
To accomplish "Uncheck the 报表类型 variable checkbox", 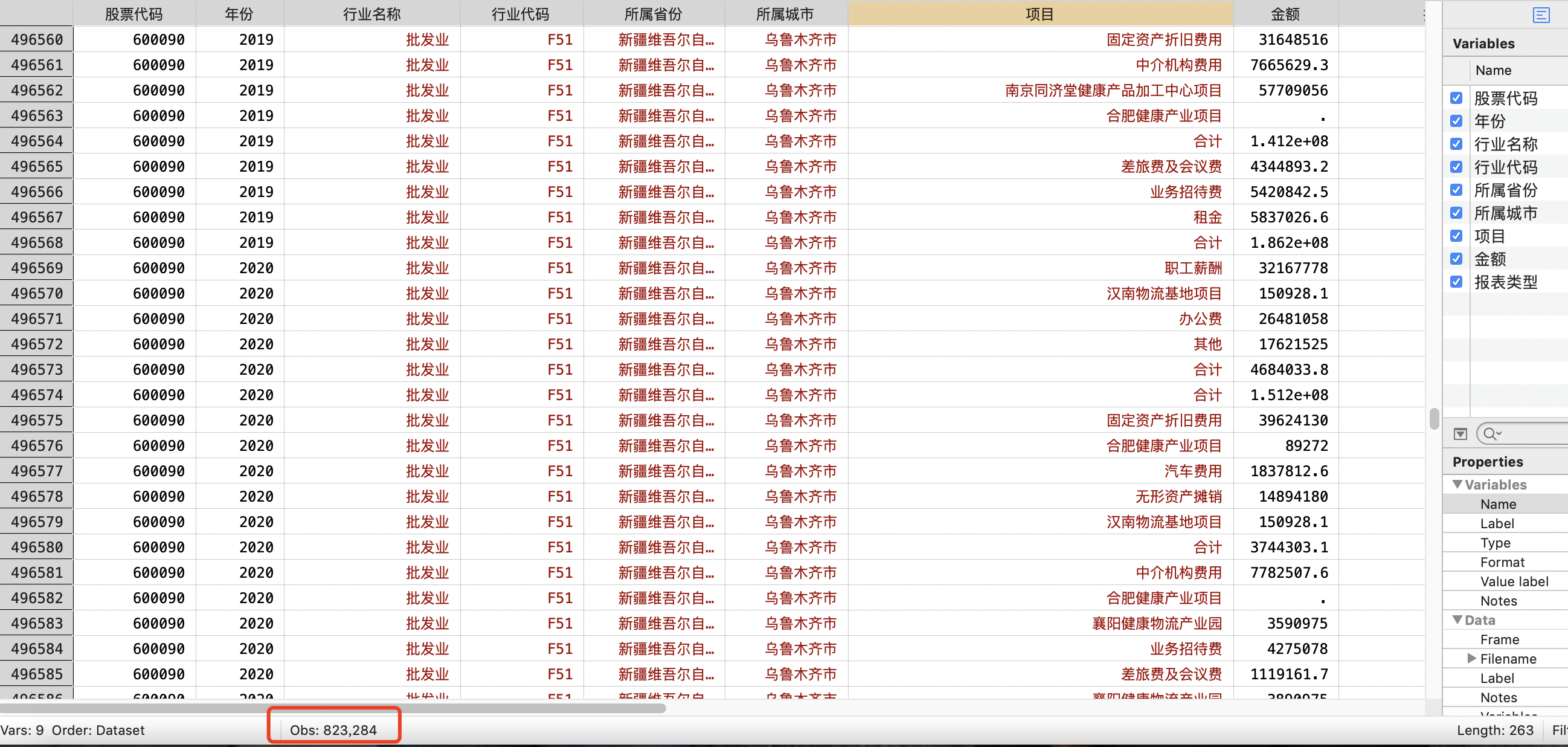I will [x=1456, y=282].
